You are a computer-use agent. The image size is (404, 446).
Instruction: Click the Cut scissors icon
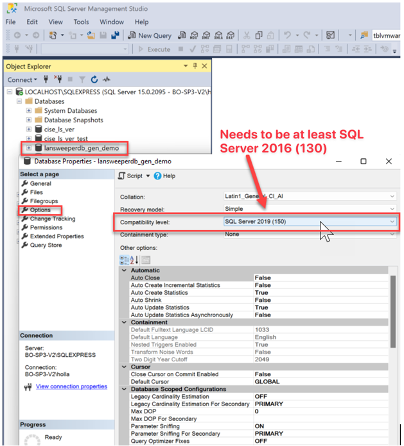(247, 35)
